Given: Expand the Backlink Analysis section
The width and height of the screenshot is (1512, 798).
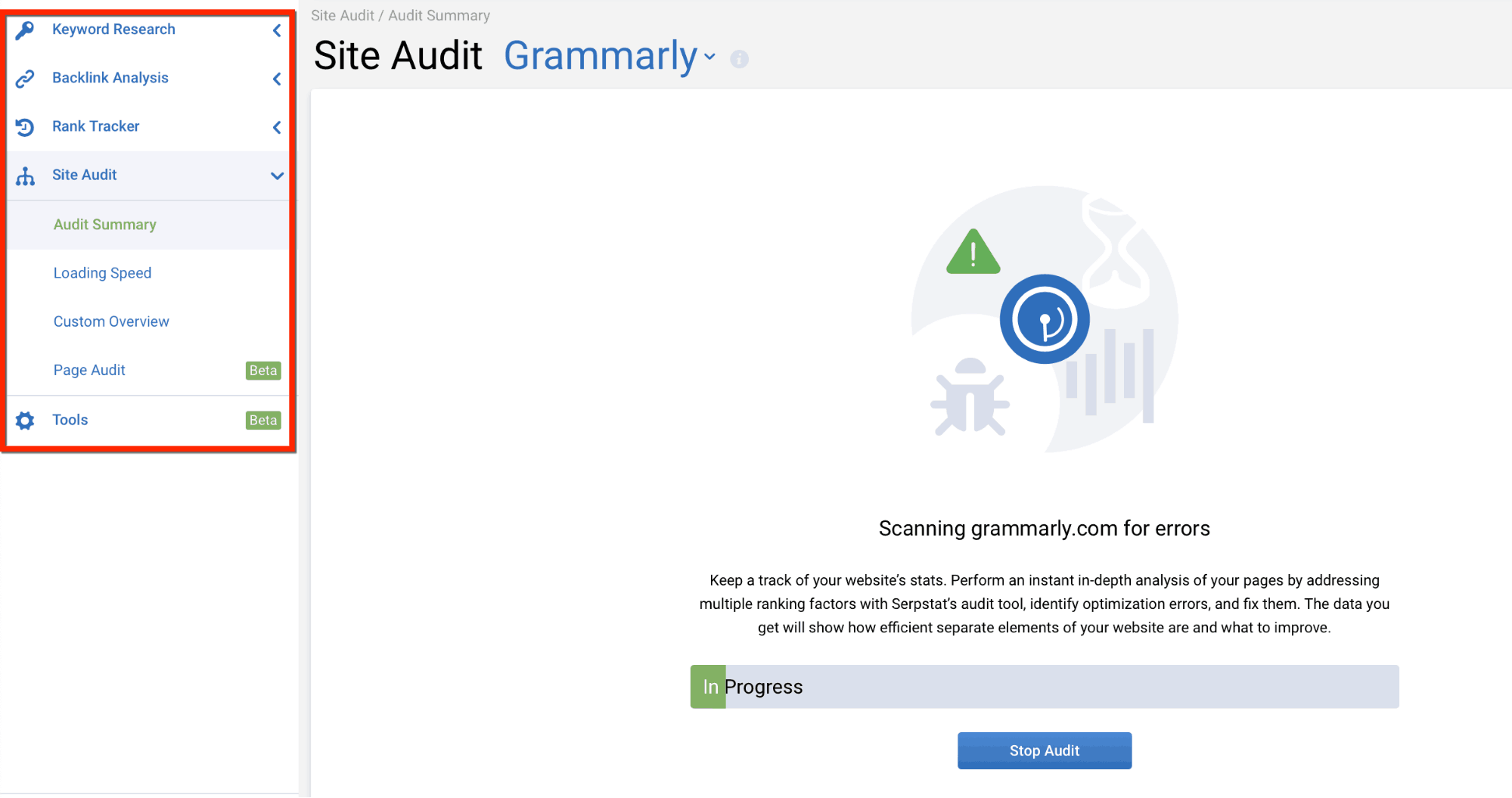Looking at the screenshot, I should point(277,79).
